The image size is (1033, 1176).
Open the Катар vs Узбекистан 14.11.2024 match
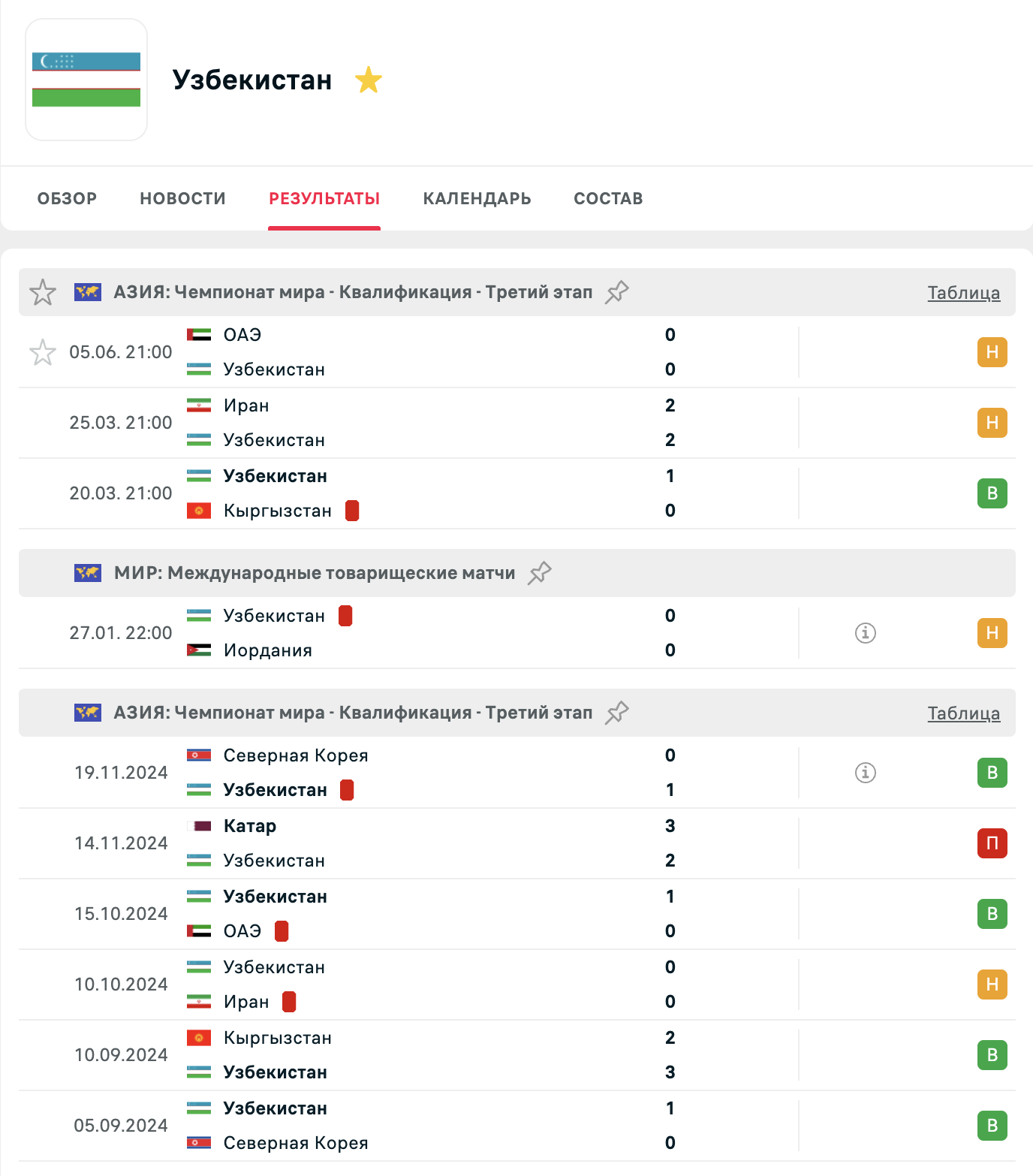point(450,843)
